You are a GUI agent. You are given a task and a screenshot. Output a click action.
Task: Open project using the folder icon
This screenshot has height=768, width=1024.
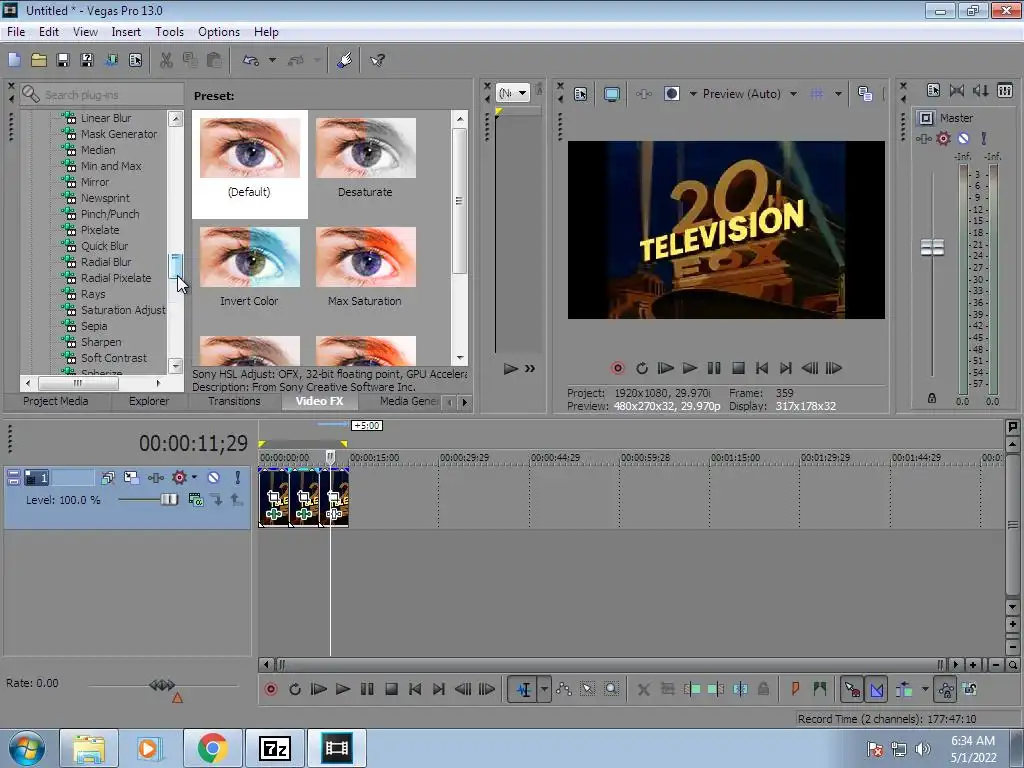(x=39, y=61)
